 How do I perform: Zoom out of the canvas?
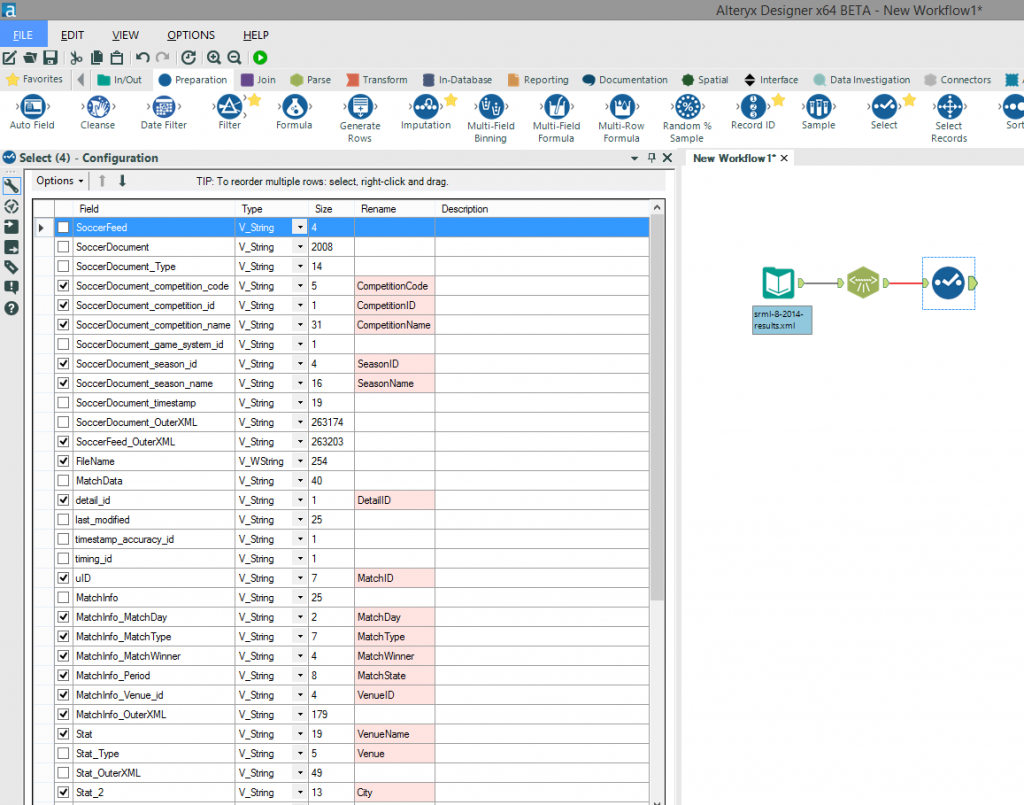click(234, 57)
